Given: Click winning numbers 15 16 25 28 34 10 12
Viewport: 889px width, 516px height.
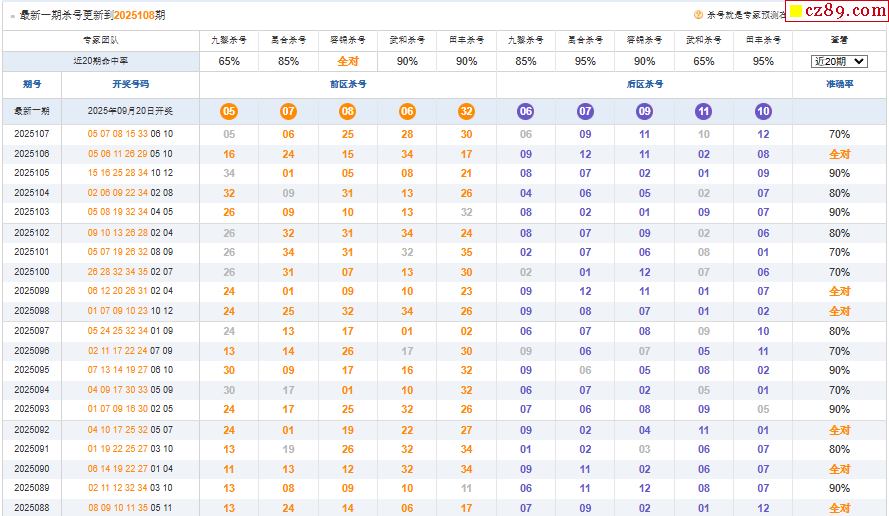Looking at the screenshot, I should pos(130,173).
